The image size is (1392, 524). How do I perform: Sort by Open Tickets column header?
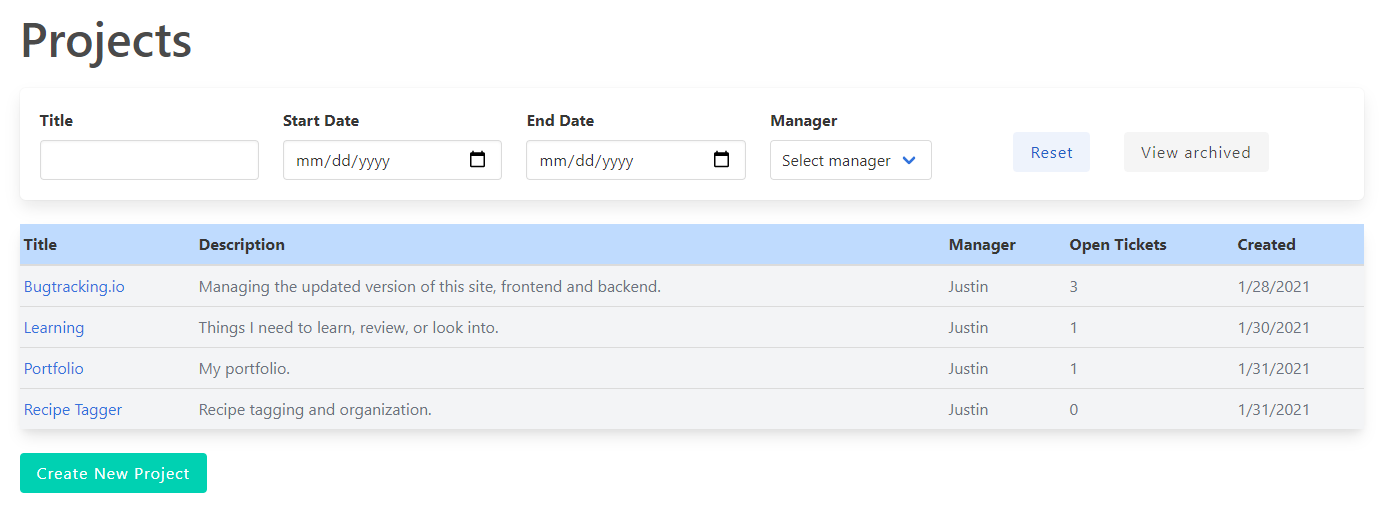click(1117, 244)
